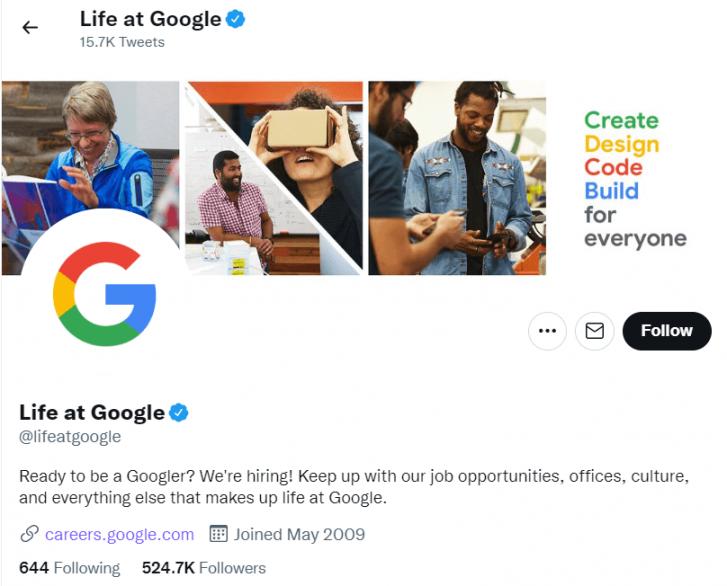Click the envelope message icon
This screenshot has width=727, height=586.
point(594,331)
